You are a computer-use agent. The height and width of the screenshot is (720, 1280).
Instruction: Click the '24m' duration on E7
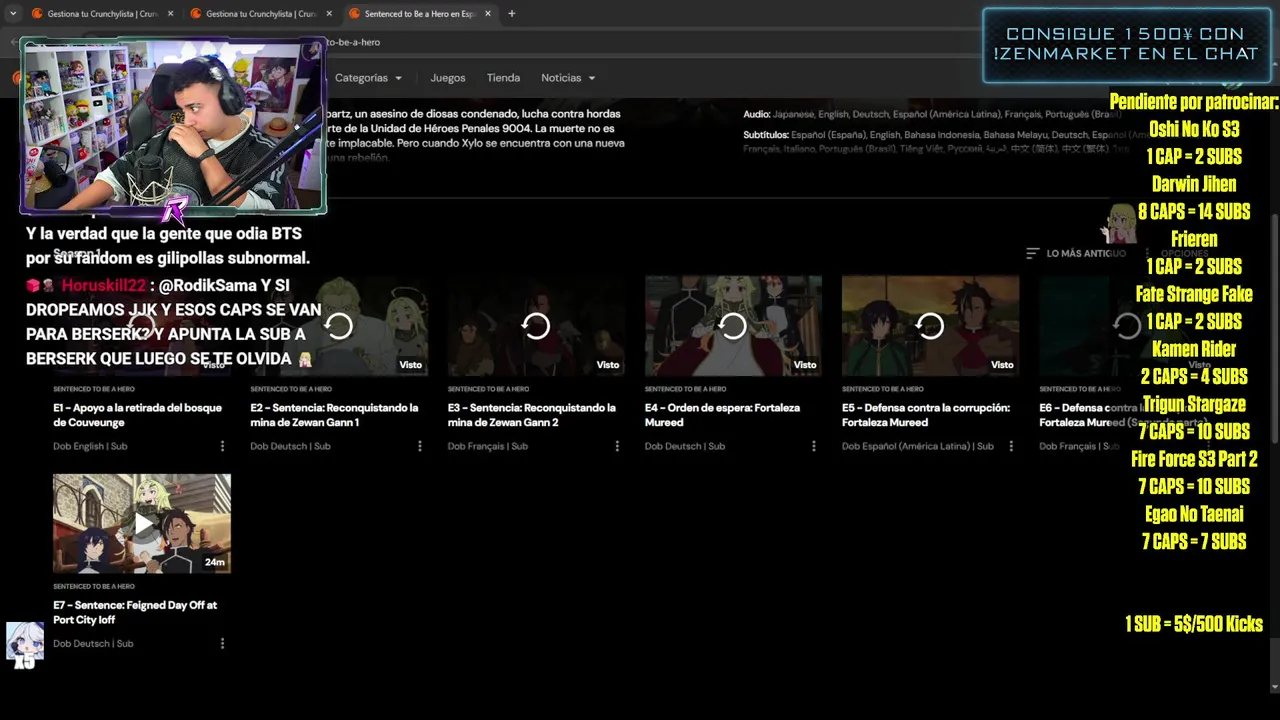[214, 563]
